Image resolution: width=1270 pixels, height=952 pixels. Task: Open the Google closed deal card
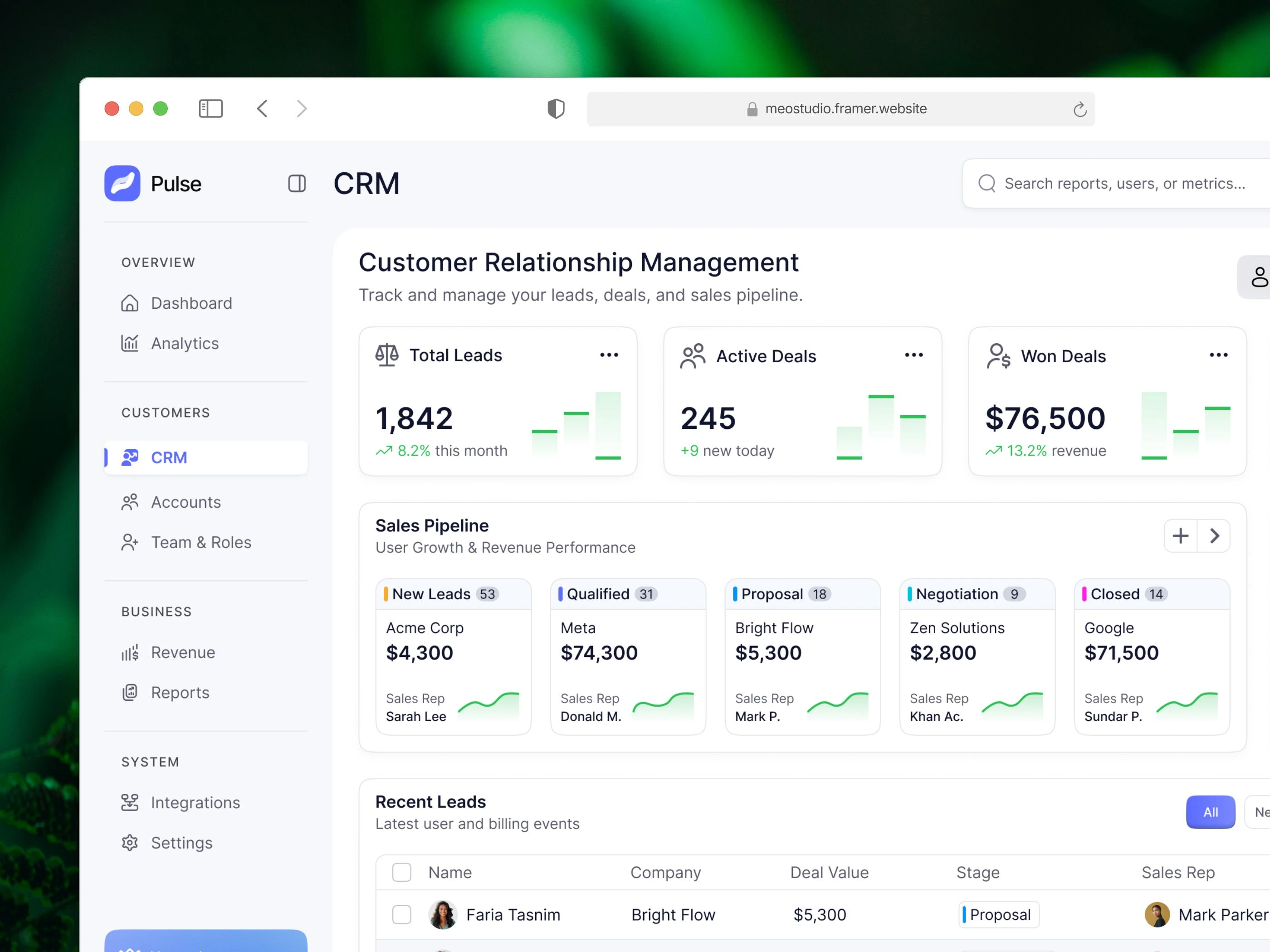(x=1152, y=656)
